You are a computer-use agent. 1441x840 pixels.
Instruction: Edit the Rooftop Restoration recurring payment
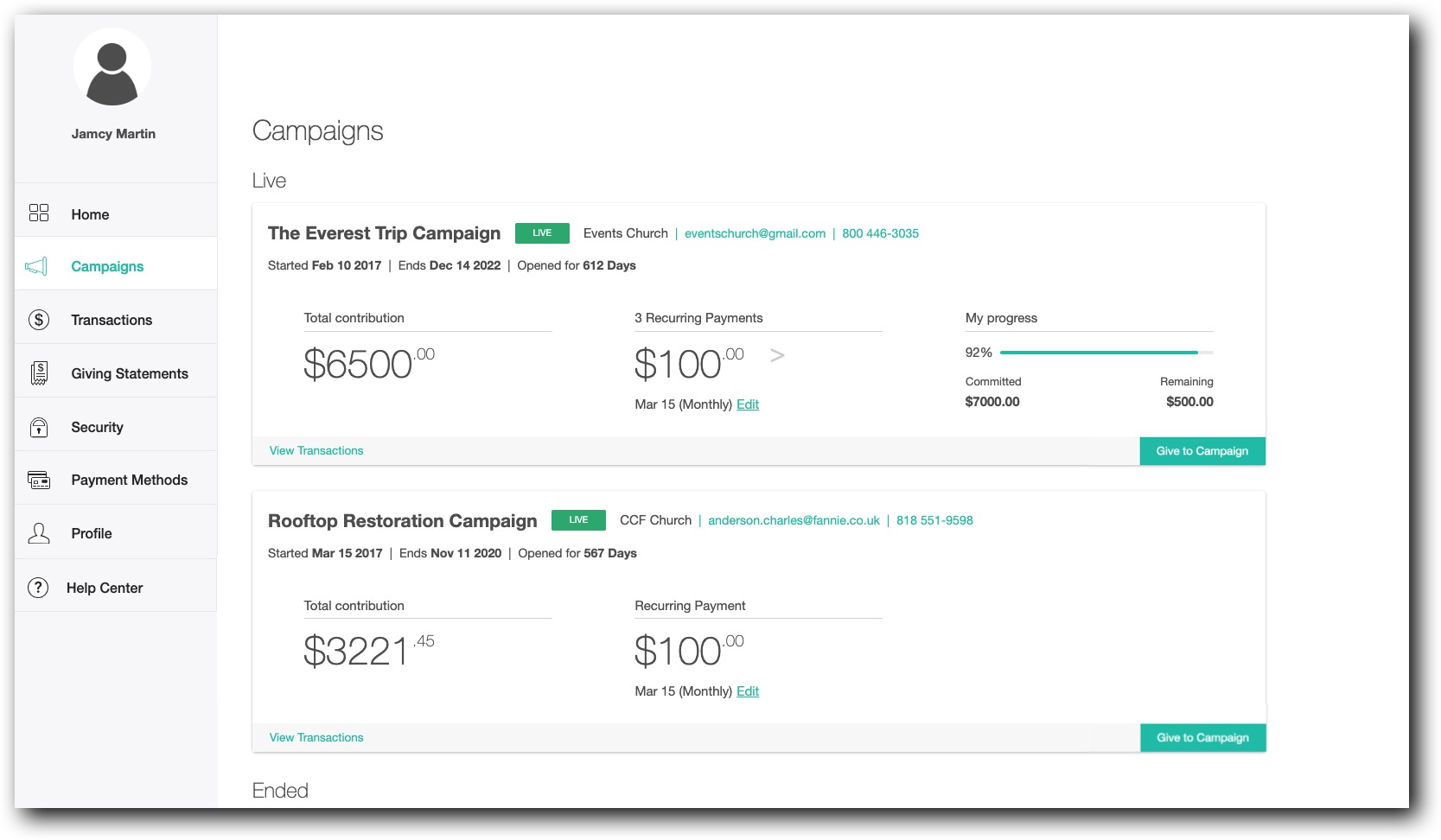coord(748,691)
